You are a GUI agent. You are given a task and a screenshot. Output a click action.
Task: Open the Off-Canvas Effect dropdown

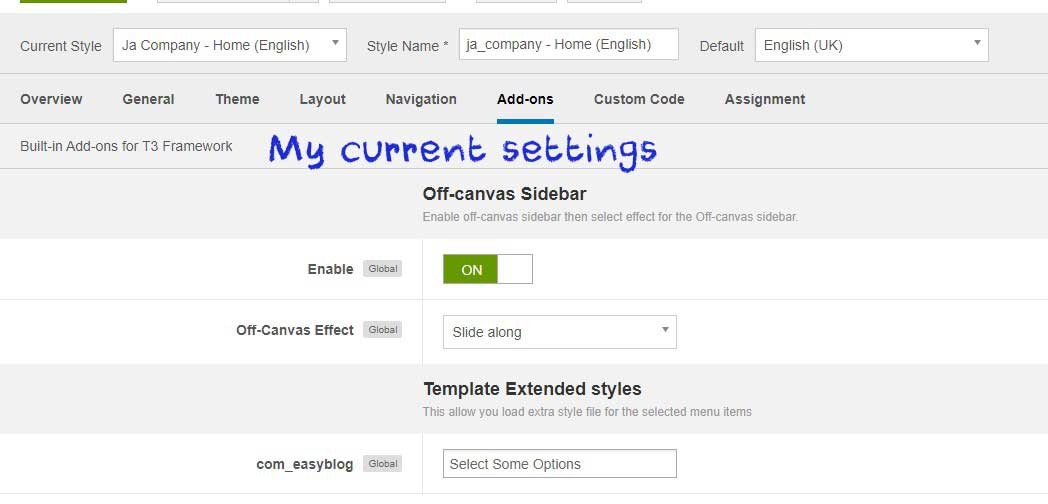(559, 332)
